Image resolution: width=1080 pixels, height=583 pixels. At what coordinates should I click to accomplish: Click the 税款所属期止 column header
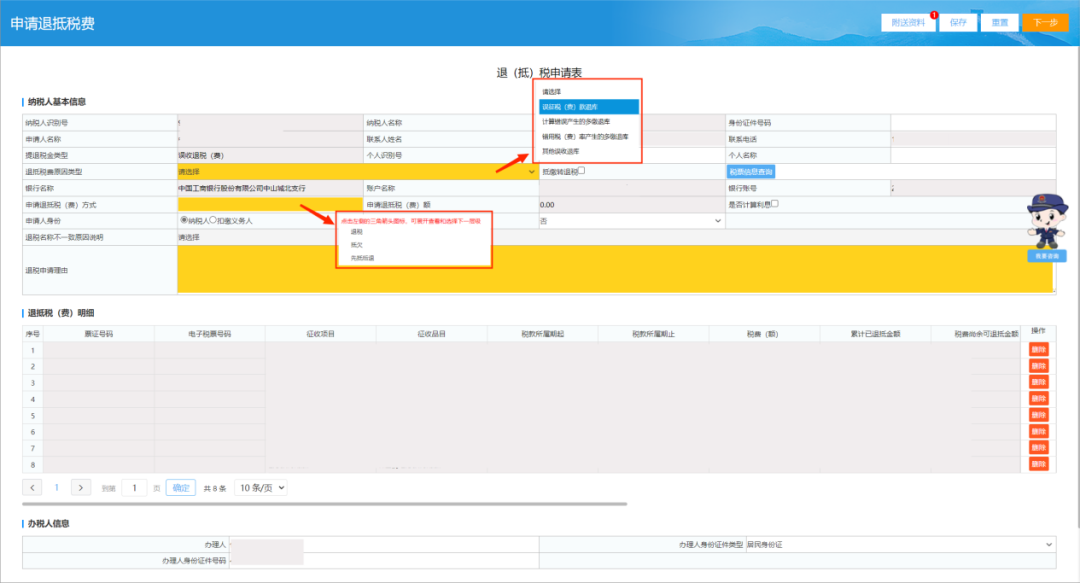pyautogui.click(x=653, y=334)
